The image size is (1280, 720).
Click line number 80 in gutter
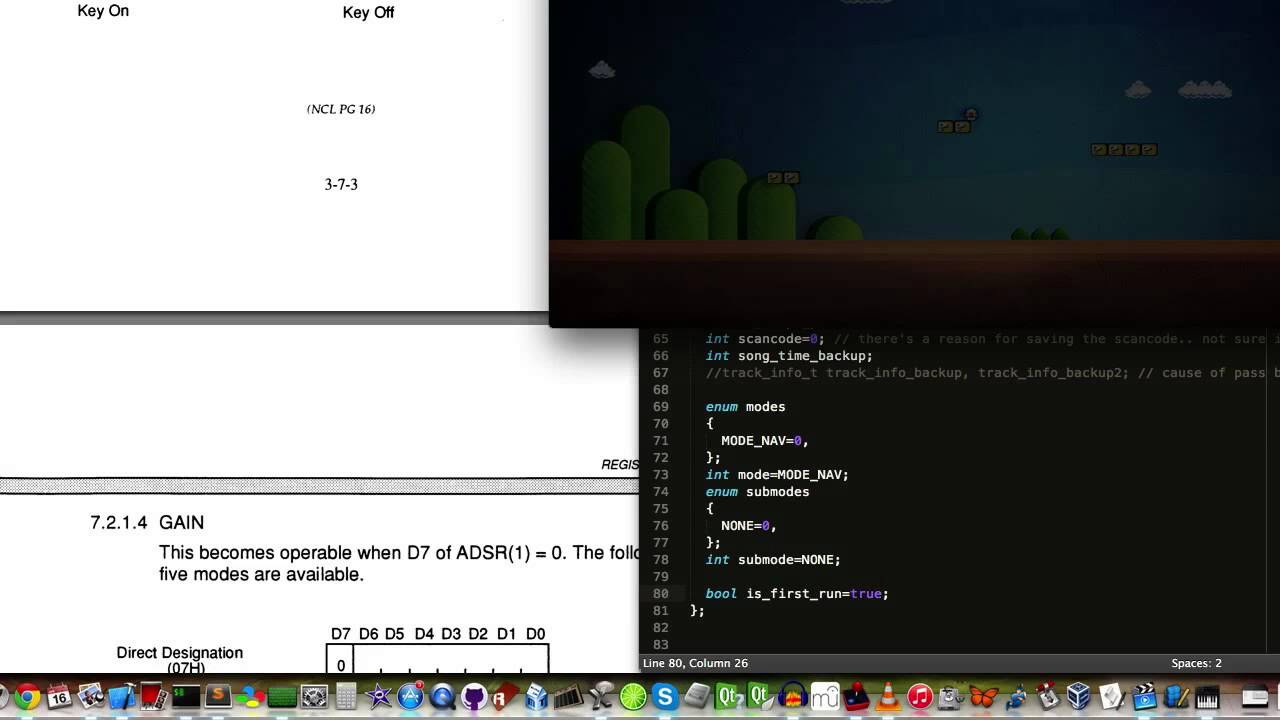(x=661, y=594)
